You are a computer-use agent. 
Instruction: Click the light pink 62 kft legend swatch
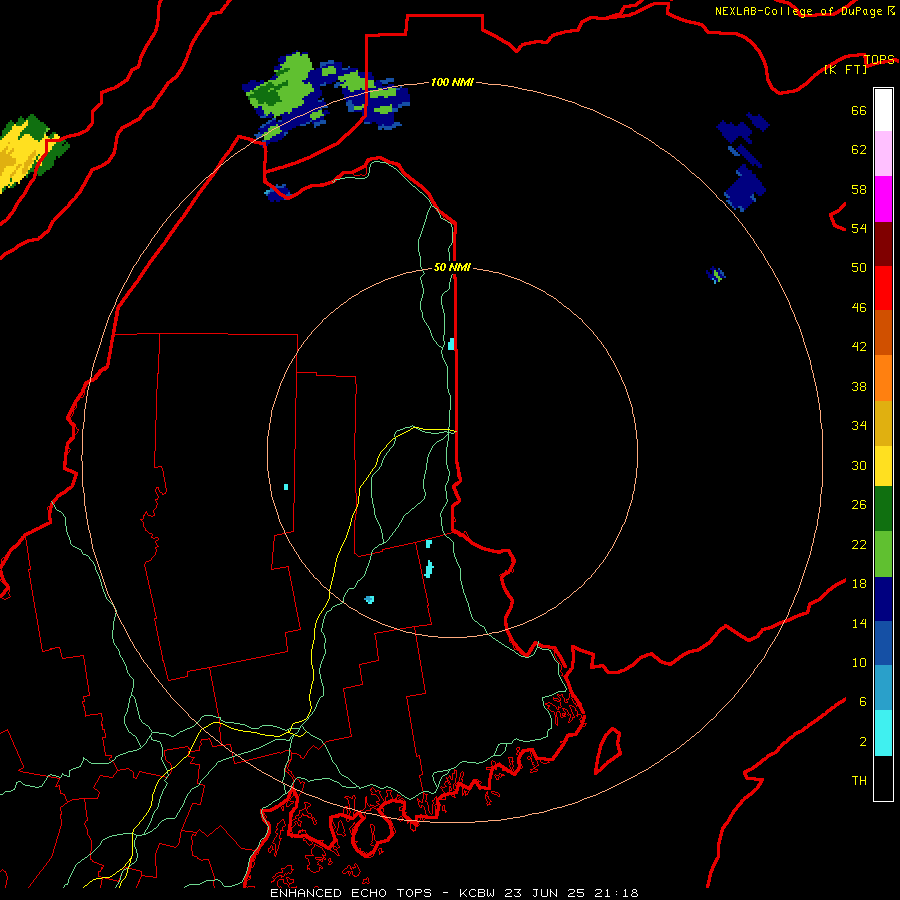pyautogui.click(x=883, y=154)
